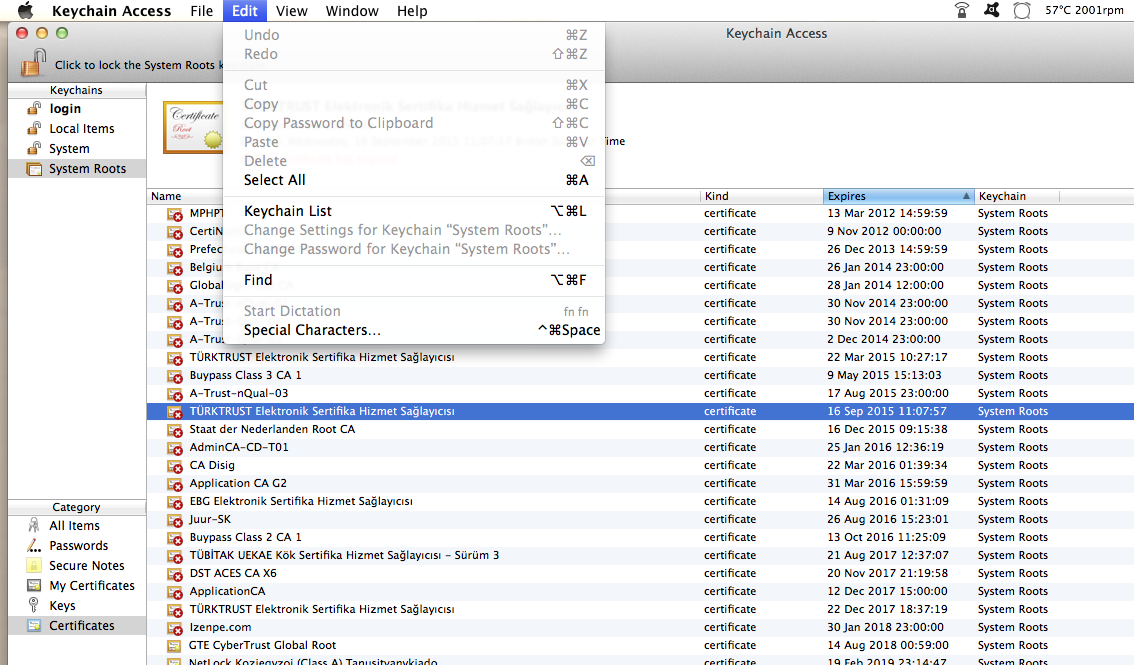This screenshot has width=1134, height=665.
Task: Select the All Items category
Action: tap(77, 525)
